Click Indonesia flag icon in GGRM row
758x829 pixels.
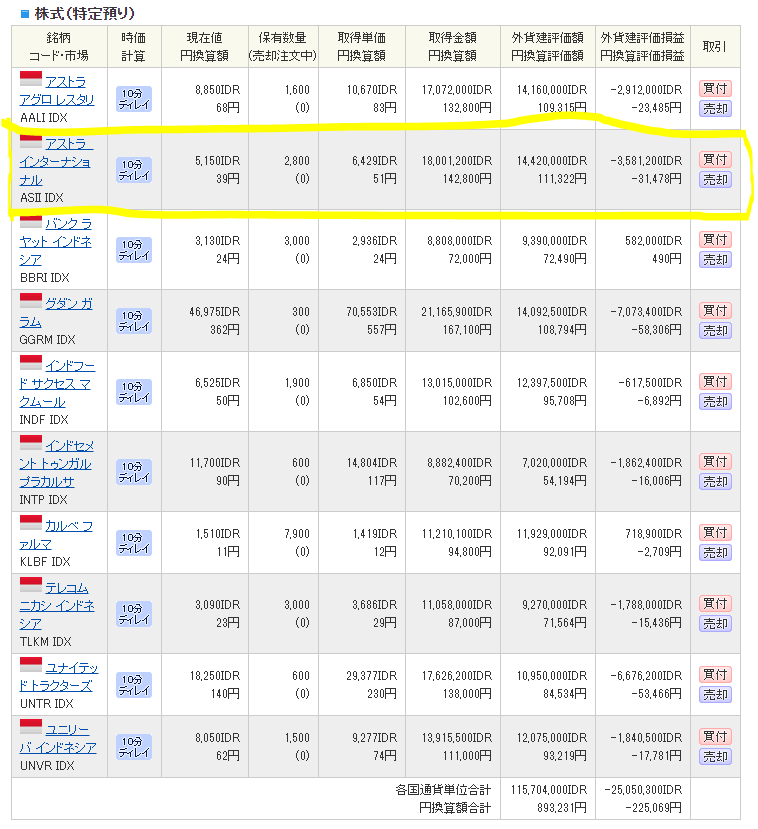[31, 300]
